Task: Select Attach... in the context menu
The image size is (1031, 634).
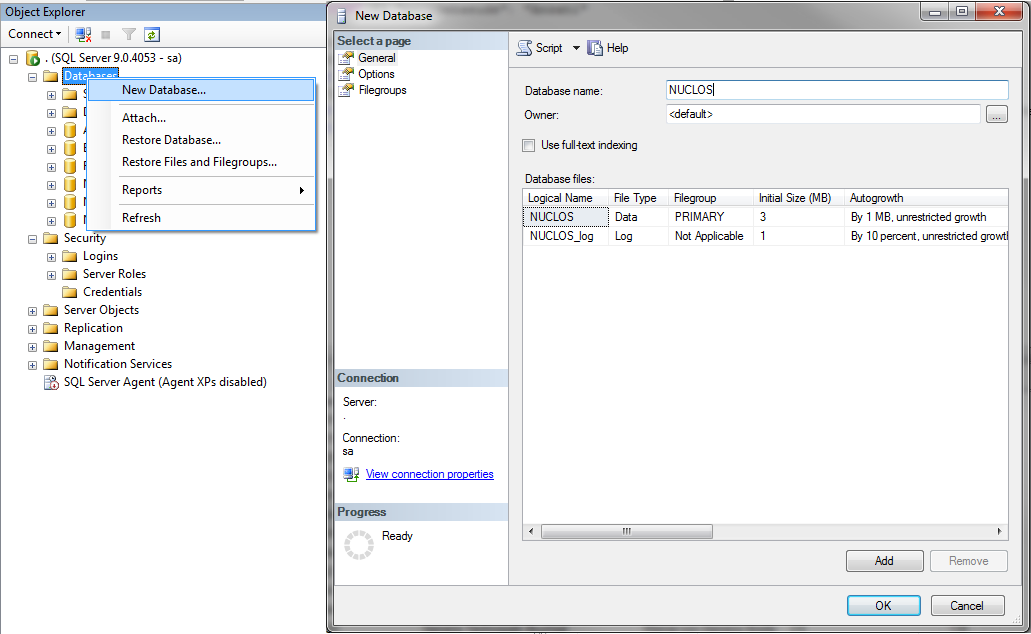Action: pyautogui.click(x=144, y=118)
